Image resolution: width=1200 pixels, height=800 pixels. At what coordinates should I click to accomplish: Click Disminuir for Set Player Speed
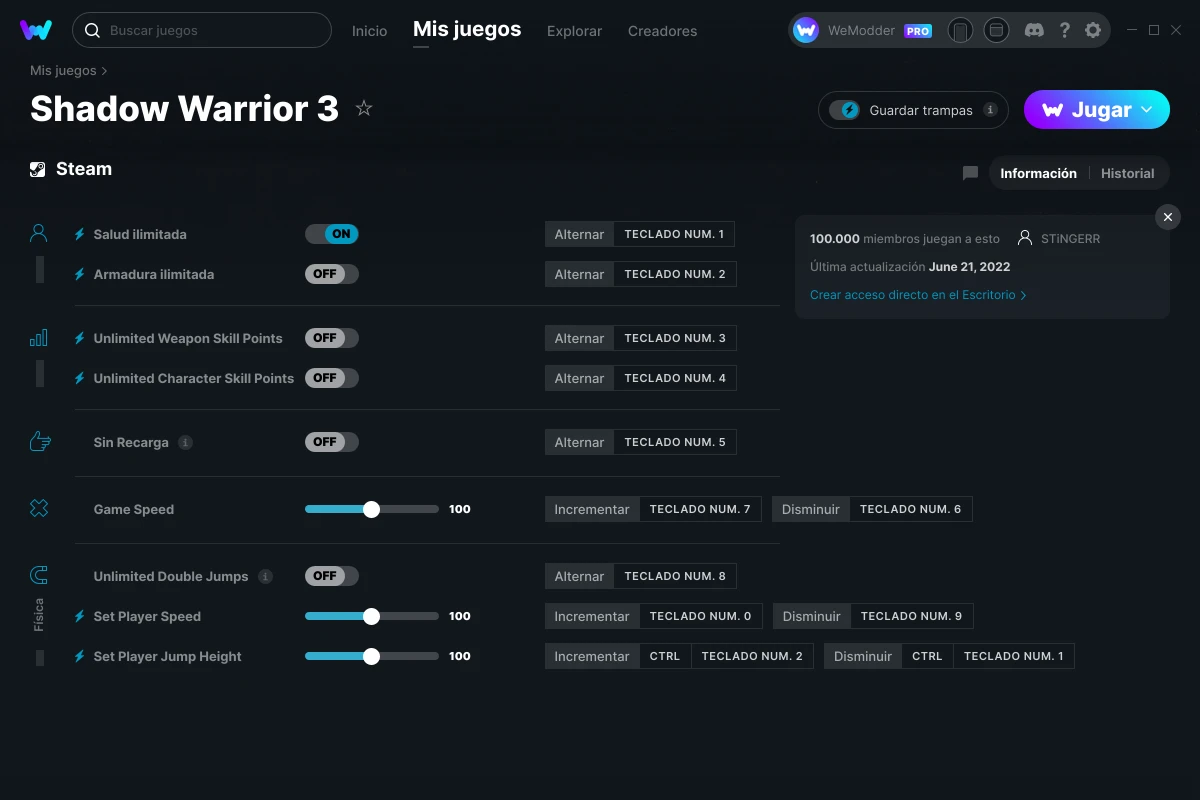pos(811,616)
